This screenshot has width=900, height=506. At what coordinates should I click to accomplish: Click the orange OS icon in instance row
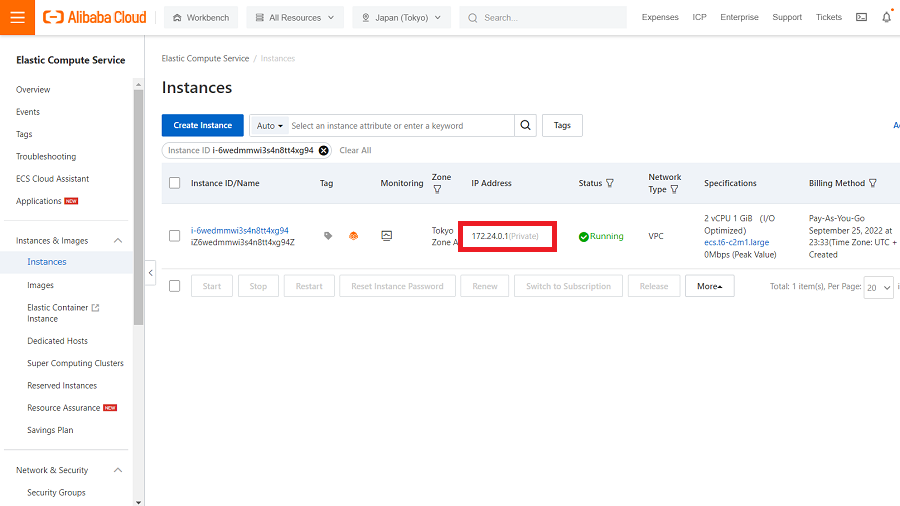coord(353,236)
